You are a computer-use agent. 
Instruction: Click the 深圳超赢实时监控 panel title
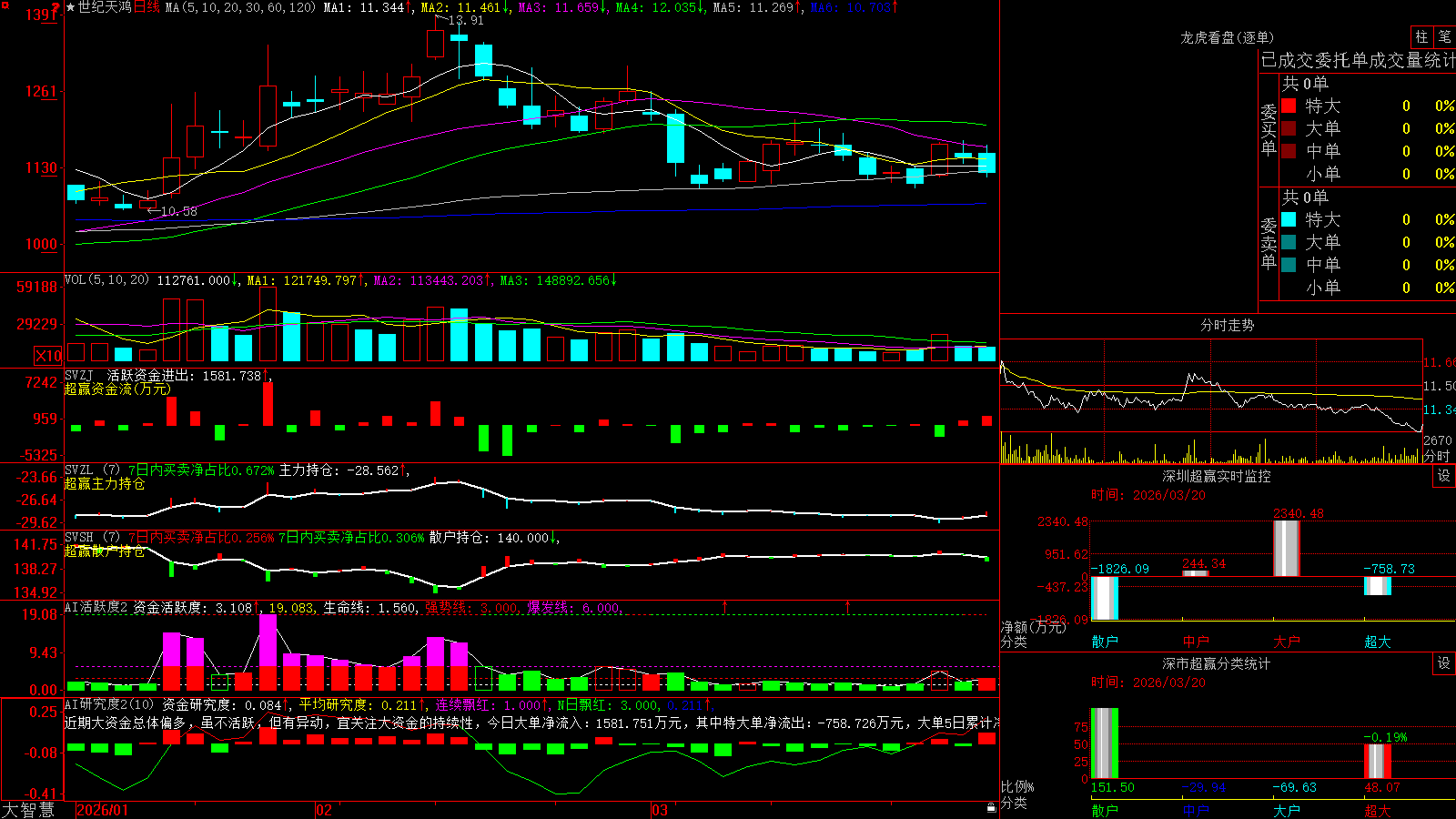coord(1216,476)
